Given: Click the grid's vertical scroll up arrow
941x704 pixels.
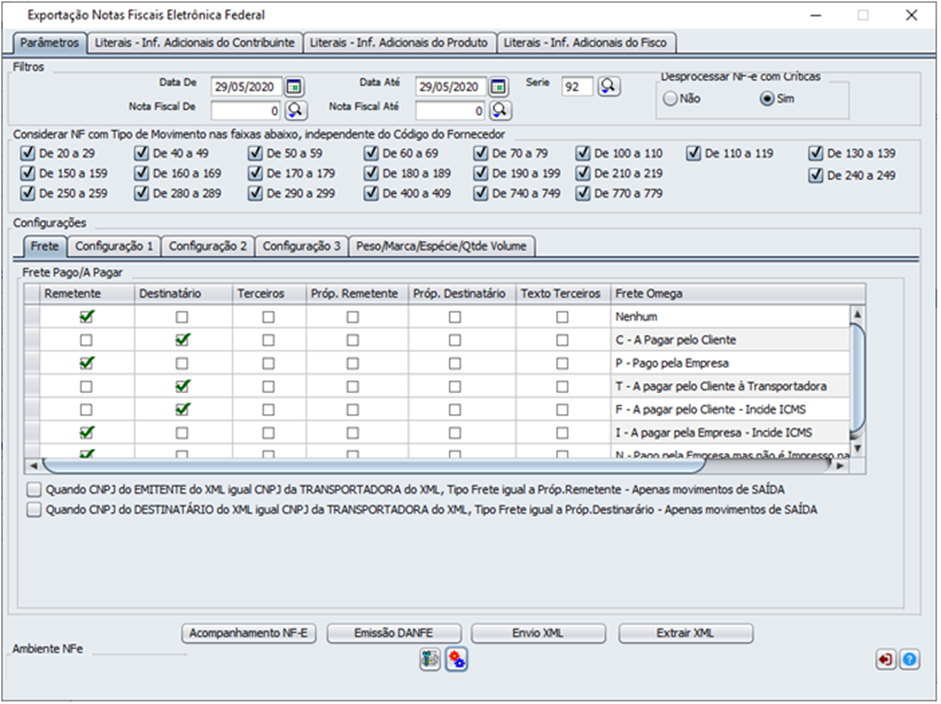Looking at the screenshot, I should point(858,314).
